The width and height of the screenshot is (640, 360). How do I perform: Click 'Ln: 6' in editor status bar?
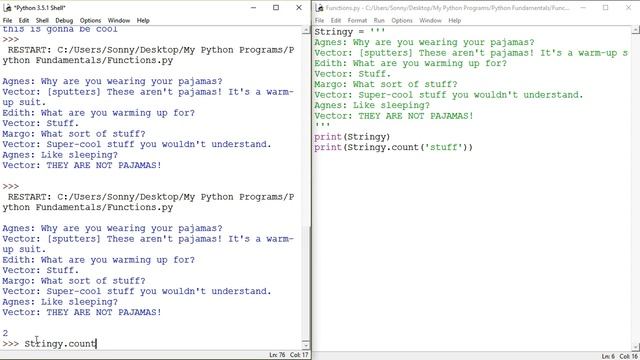pos(608,357)
